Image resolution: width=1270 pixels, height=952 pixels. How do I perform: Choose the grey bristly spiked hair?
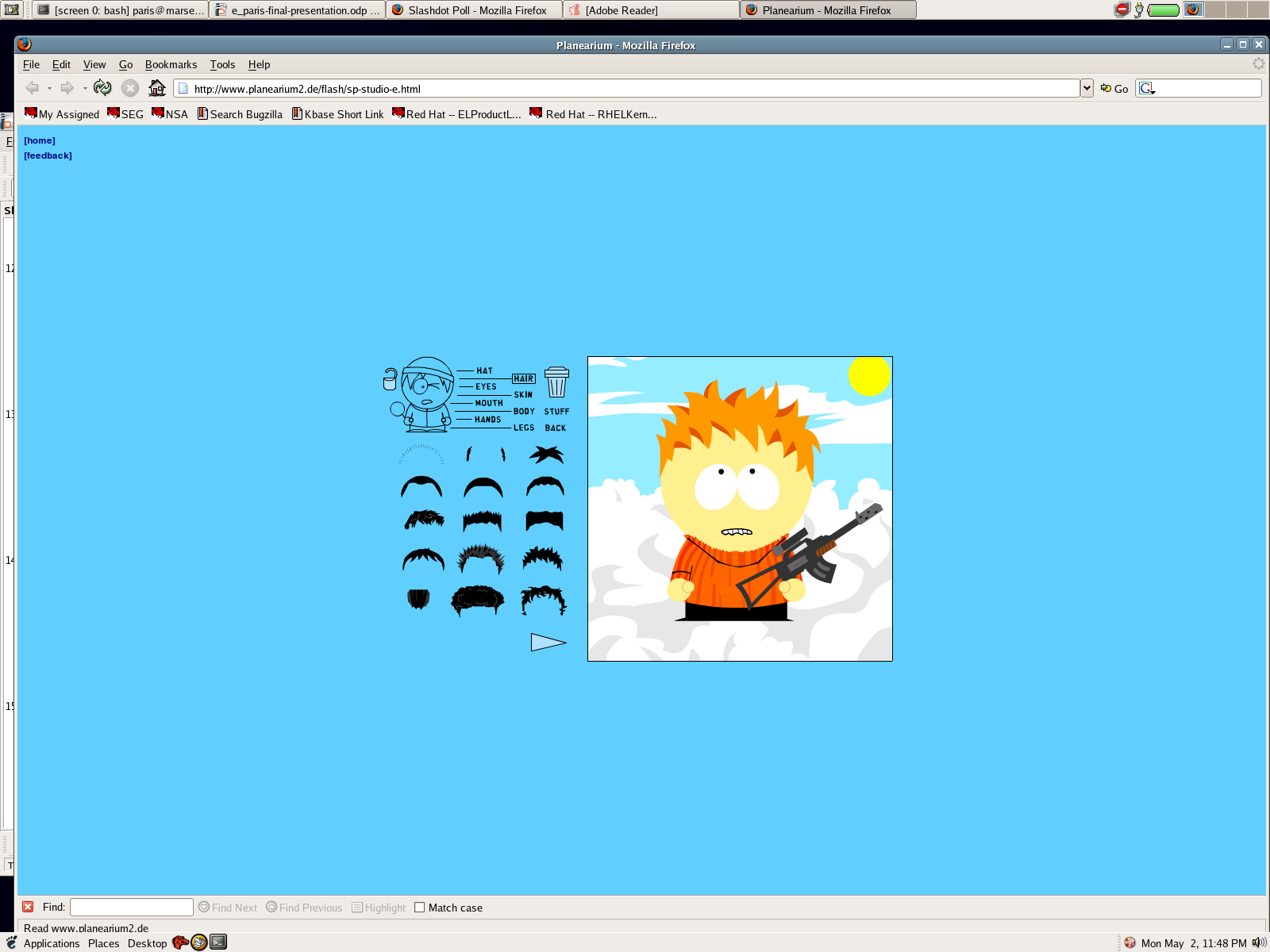[481, 559]
